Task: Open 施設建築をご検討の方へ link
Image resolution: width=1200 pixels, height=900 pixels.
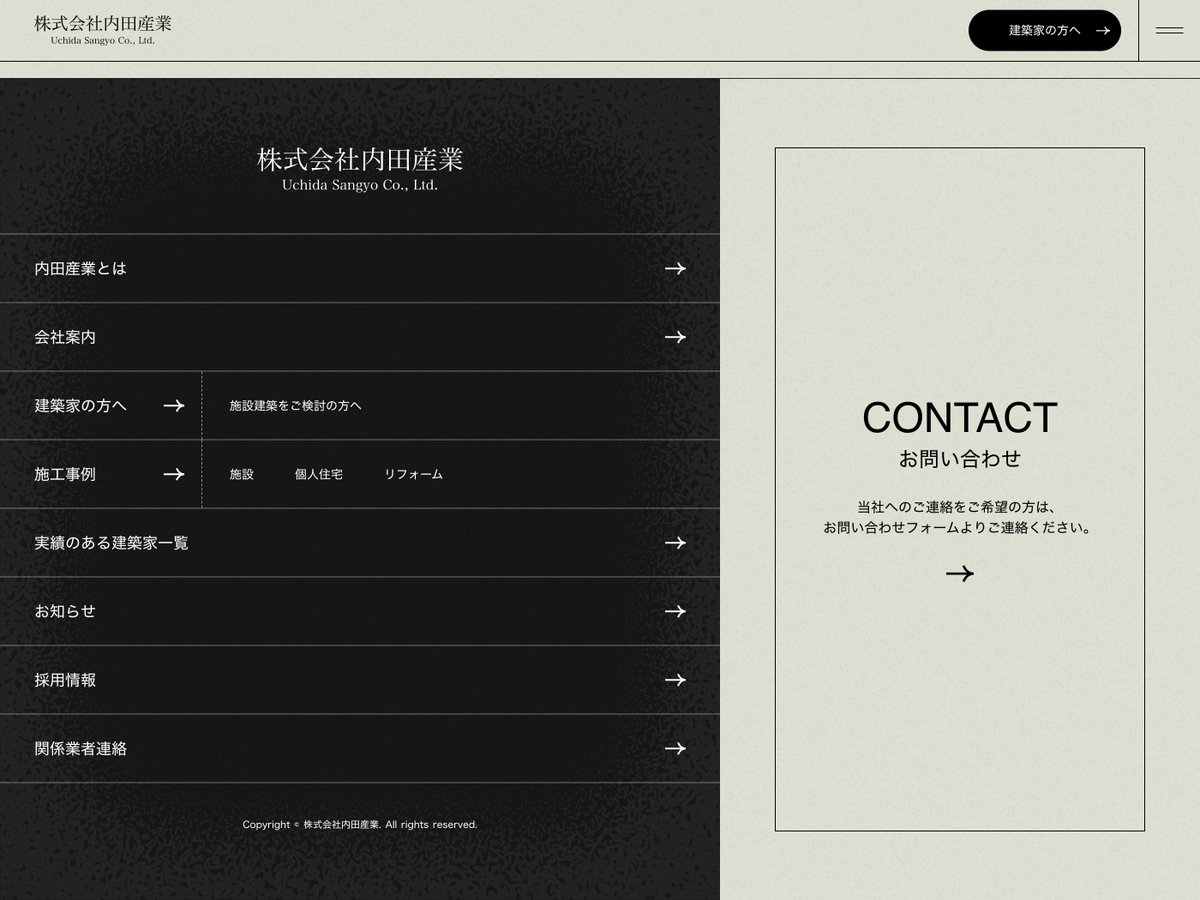Action: click(295, 406)
